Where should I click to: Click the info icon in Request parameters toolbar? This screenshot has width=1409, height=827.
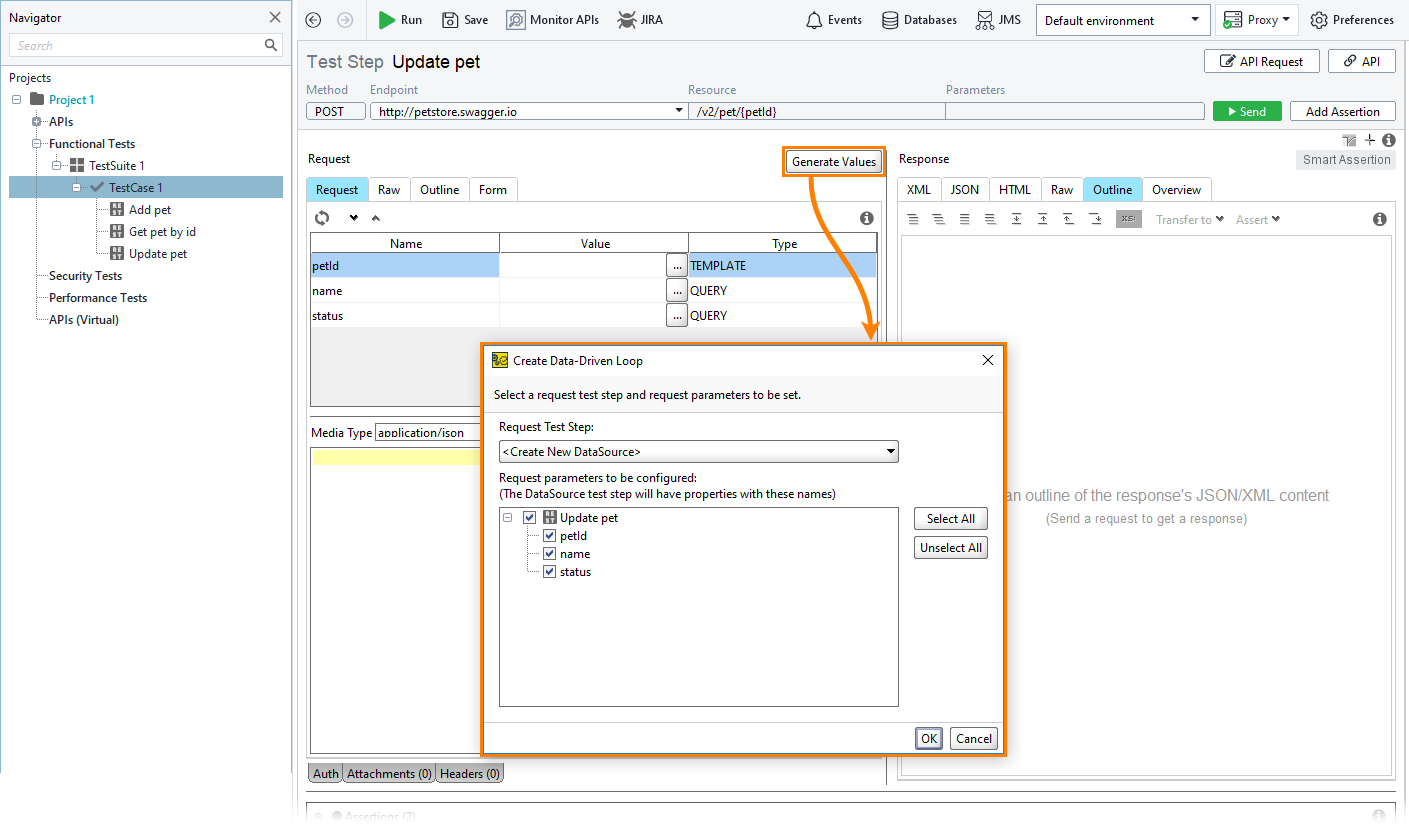pyautogui.click(x=867, y=218)
